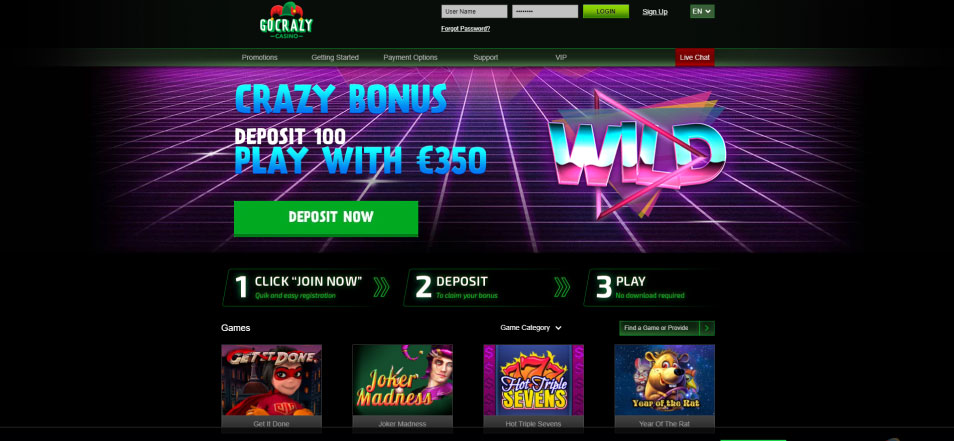Launch the Hot Triple Sevens game
This screenshot has width=954, height=441.
point(534,380)
